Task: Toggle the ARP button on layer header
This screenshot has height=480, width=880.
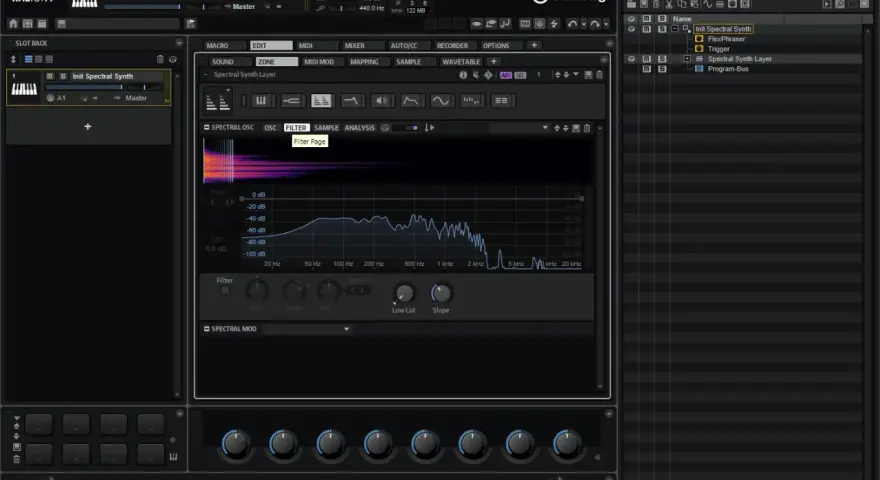Action: pyautogui.click(x=506, y=75)
